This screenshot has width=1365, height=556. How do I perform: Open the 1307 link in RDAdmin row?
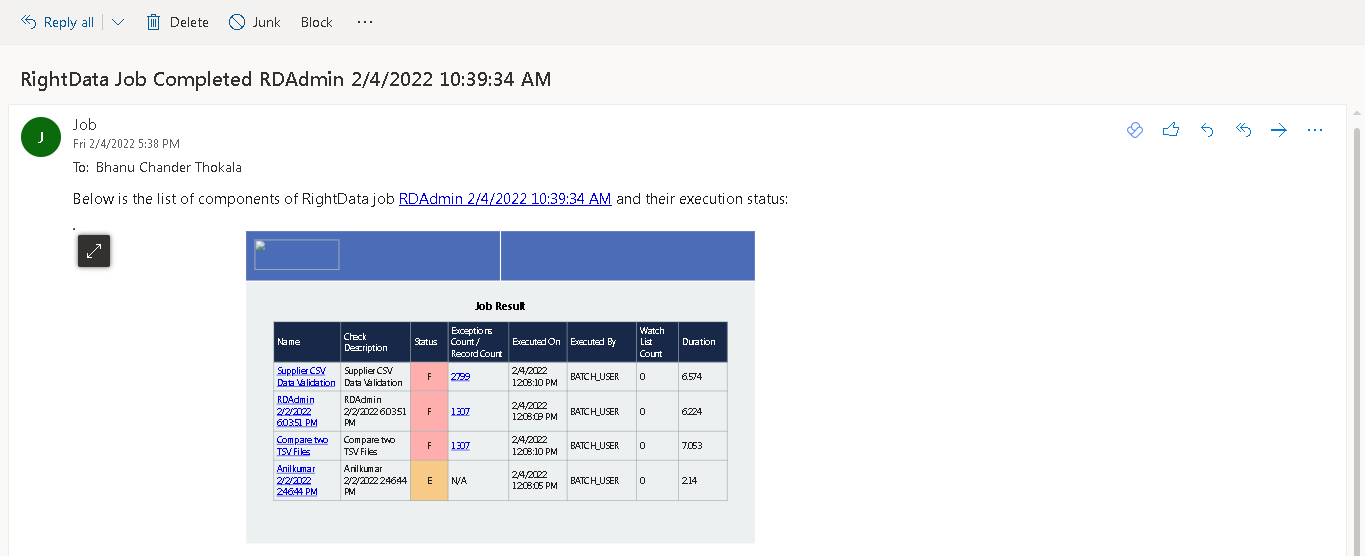coord(460,411)
